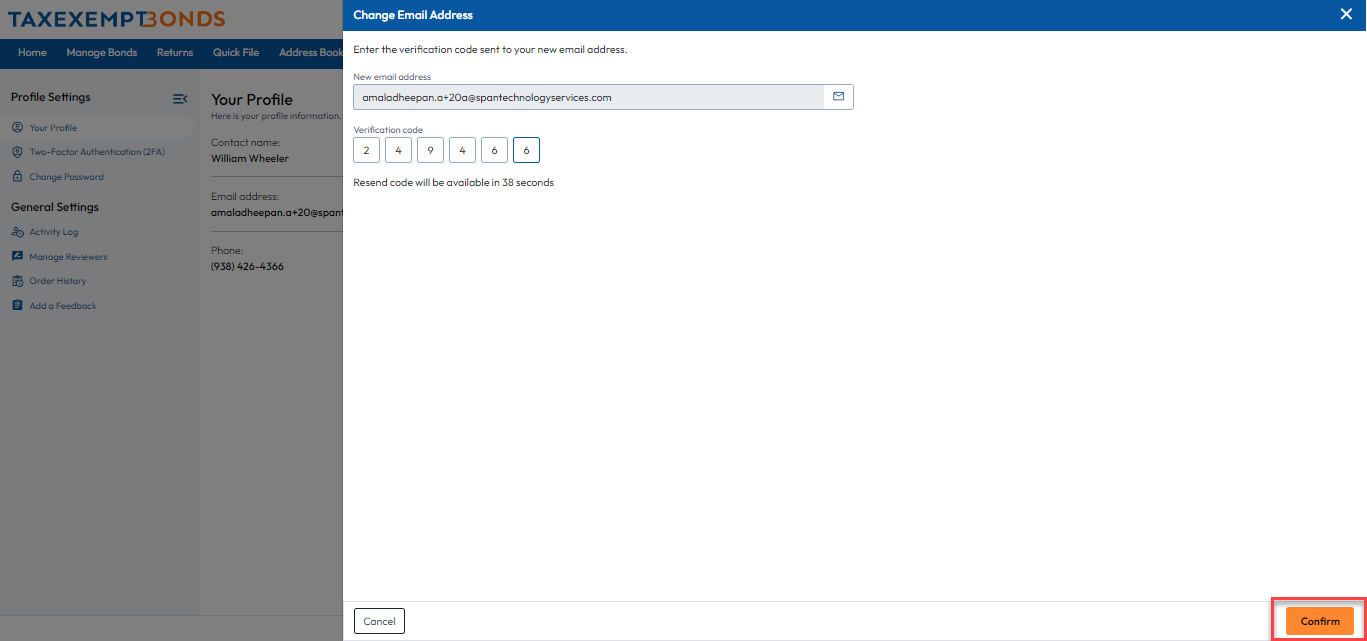Click the Order History icon
This screenshot has height=641, width=1367.
[17, 281]
